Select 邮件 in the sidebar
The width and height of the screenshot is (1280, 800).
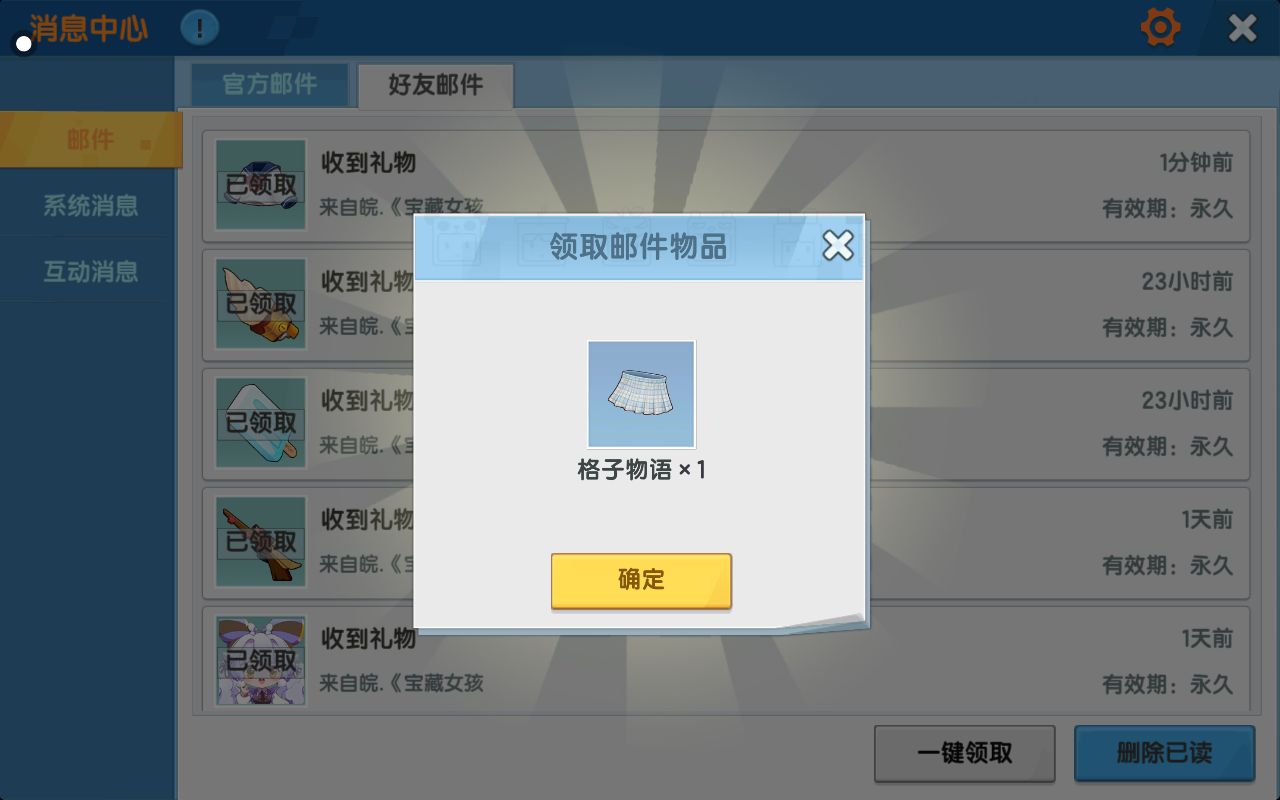[x=91, y=140]
